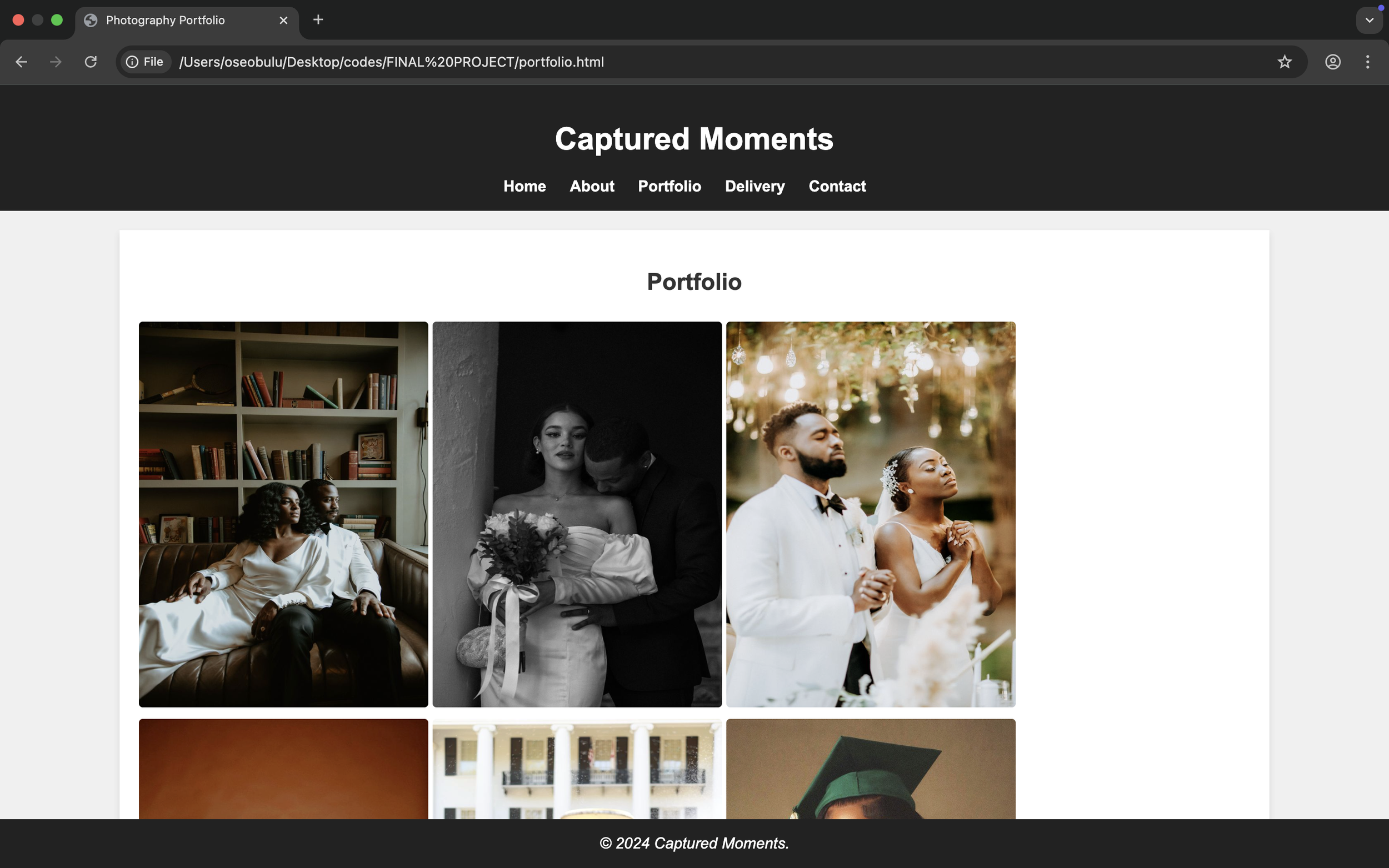Click the browser forward arrow
Image resolution: width=1389 pixels, height=868 pixels.
tap(56, 62)
